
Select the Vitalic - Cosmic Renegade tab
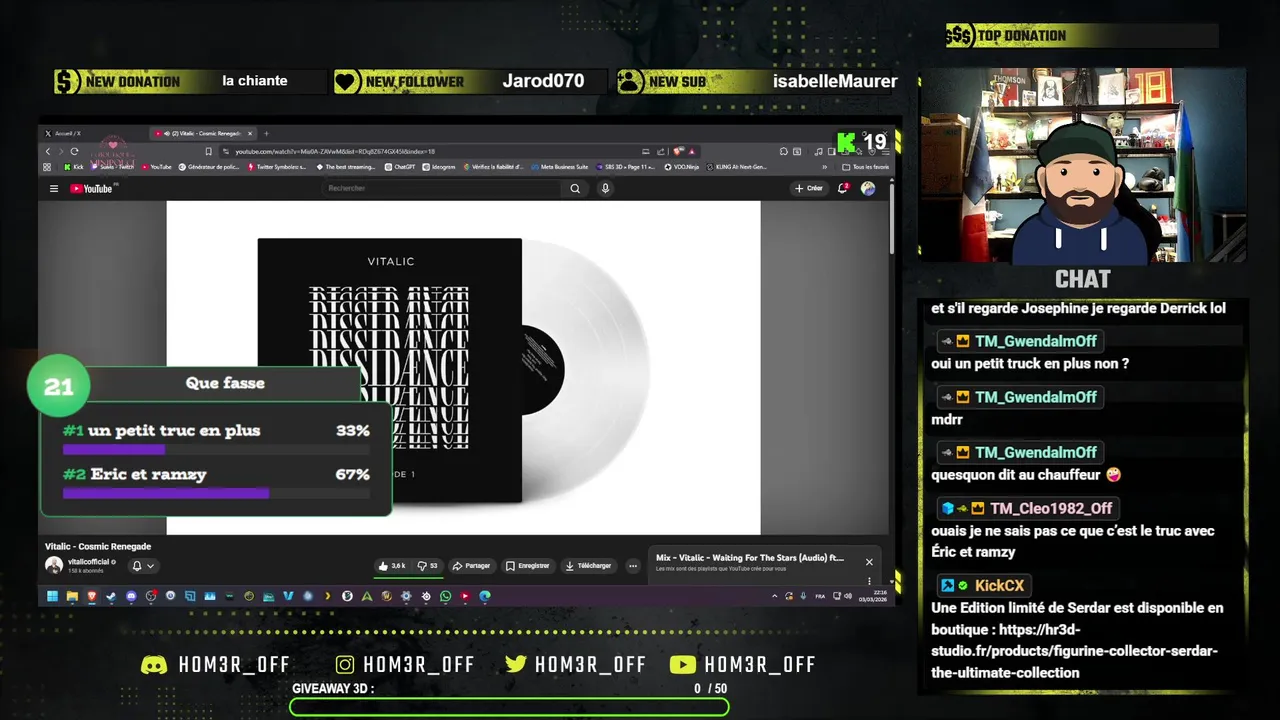coord(201,133)
